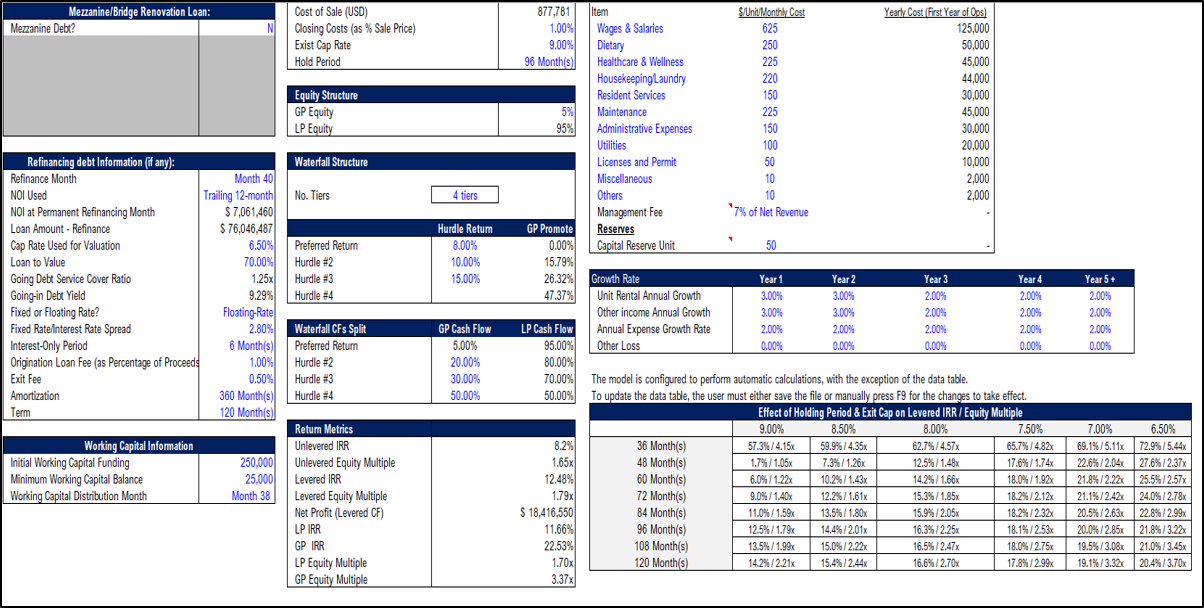Click the 'Year 5 +' growth rate column header
The image size is (1204, 608).
(x=1099, y=279)
